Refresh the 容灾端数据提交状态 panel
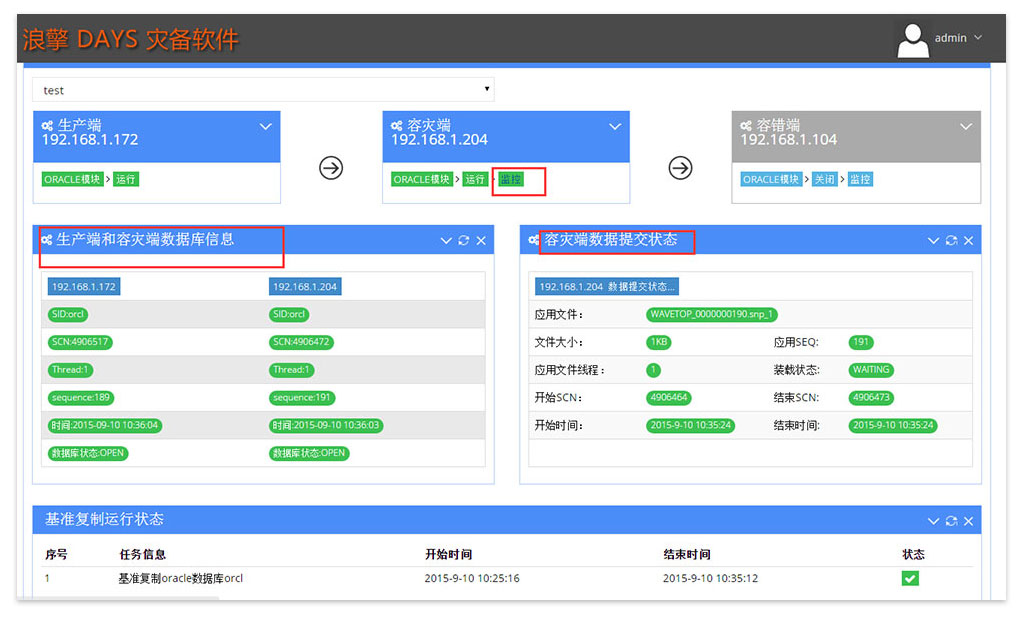The height and width of the screenshot is (618, 1023). [951, 241]
